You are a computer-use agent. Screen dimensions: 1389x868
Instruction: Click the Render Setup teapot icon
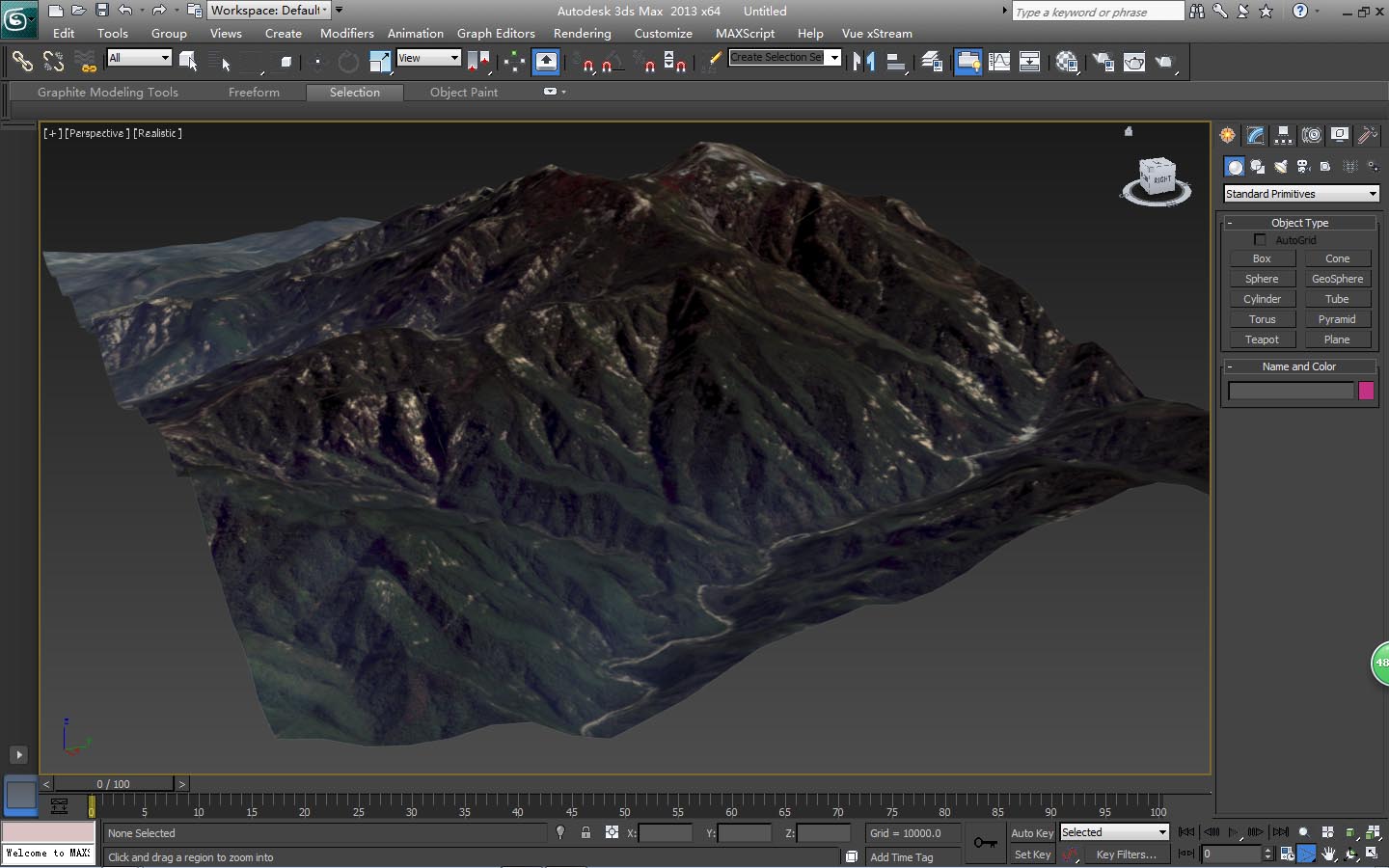pyautogui.click(x=1103, y=62)
